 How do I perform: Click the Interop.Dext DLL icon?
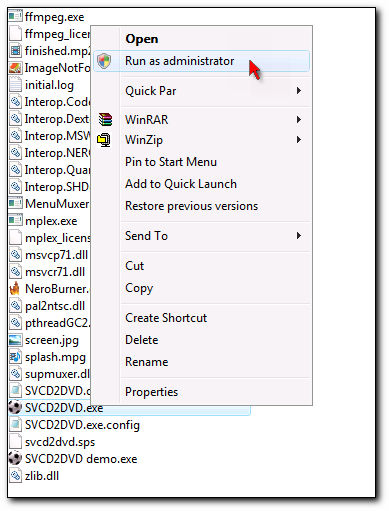point(15,118)
